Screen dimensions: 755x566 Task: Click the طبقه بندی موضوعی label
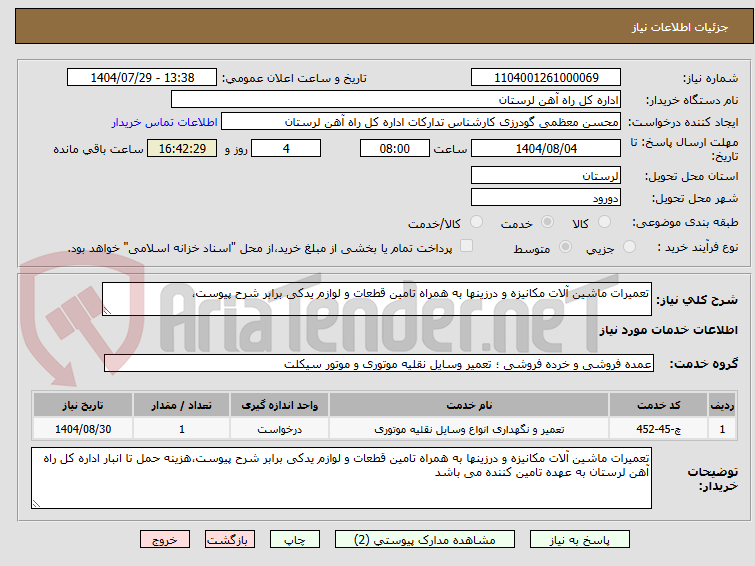click(x=685, y=222)
